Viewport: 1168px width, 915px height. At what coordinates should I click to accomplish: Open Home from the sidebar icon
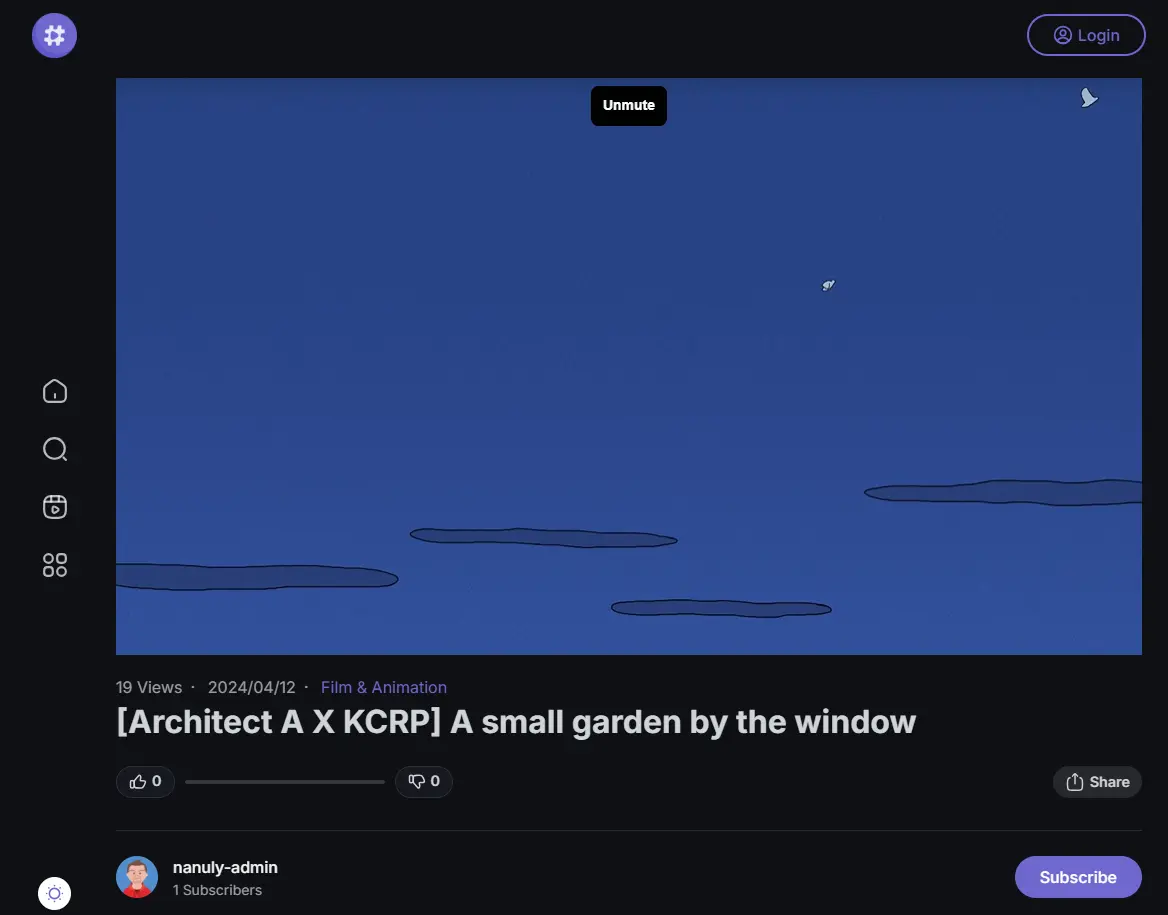[x=54, y=391]
